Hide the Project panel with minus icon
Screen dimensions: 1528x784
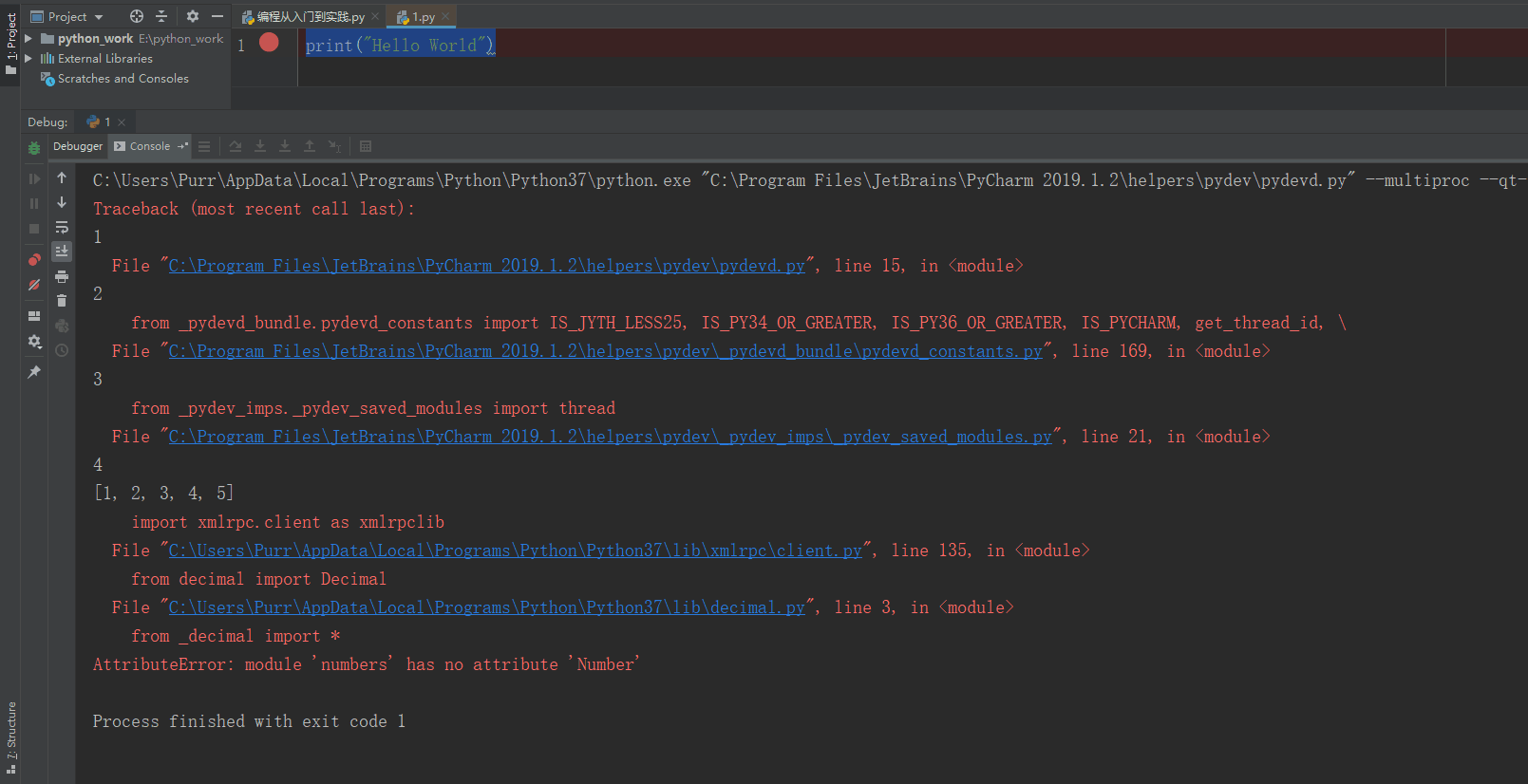point(217,16)
